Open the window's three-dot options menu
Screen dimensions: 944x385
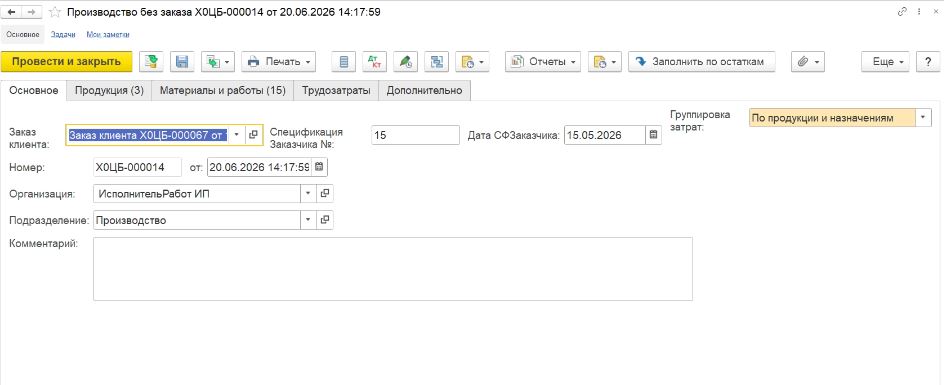[x=918, y=12]
